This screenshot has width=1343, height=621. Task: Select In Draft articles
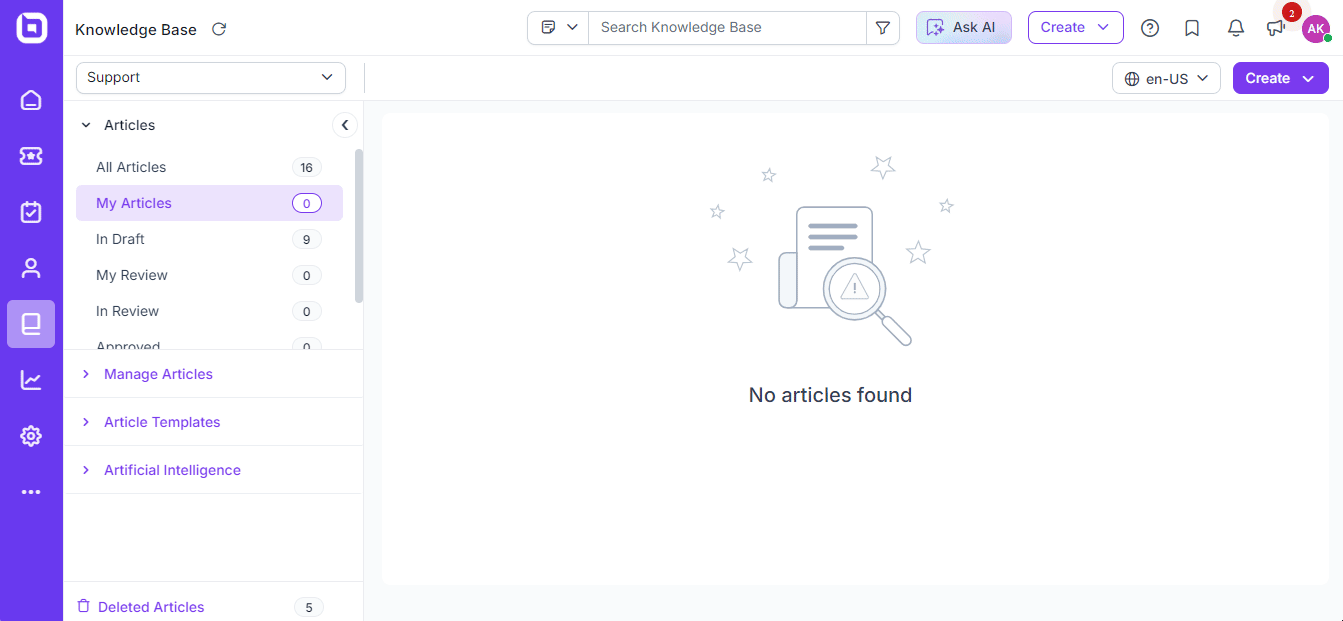209,239
